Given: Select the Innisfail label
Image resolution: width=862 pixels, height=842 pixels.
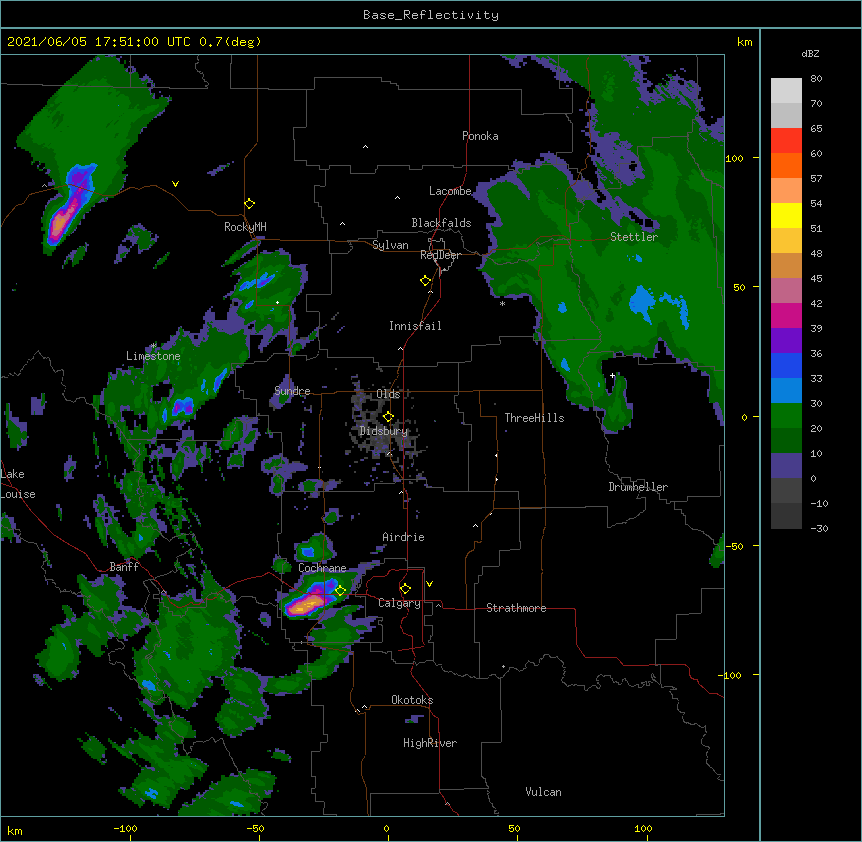Looking at the screenshot, I should [415, 326].
